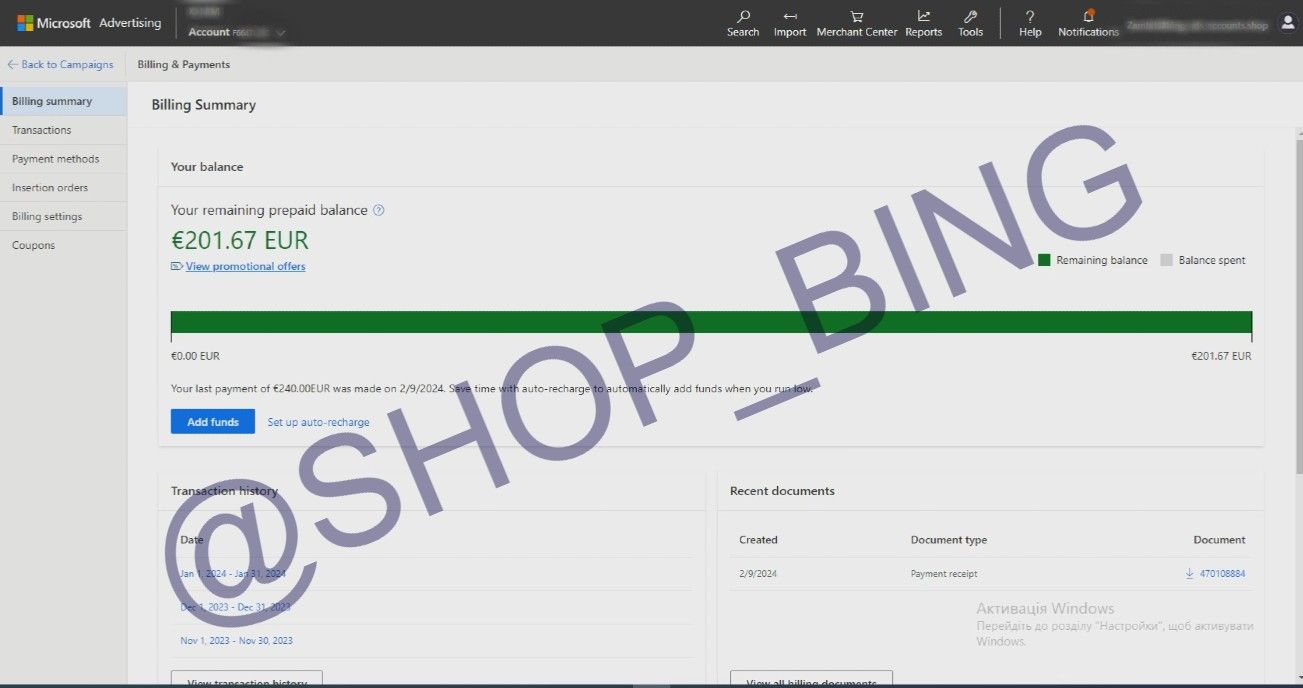Open the Search magnifier icon

[x=743, y=16]
